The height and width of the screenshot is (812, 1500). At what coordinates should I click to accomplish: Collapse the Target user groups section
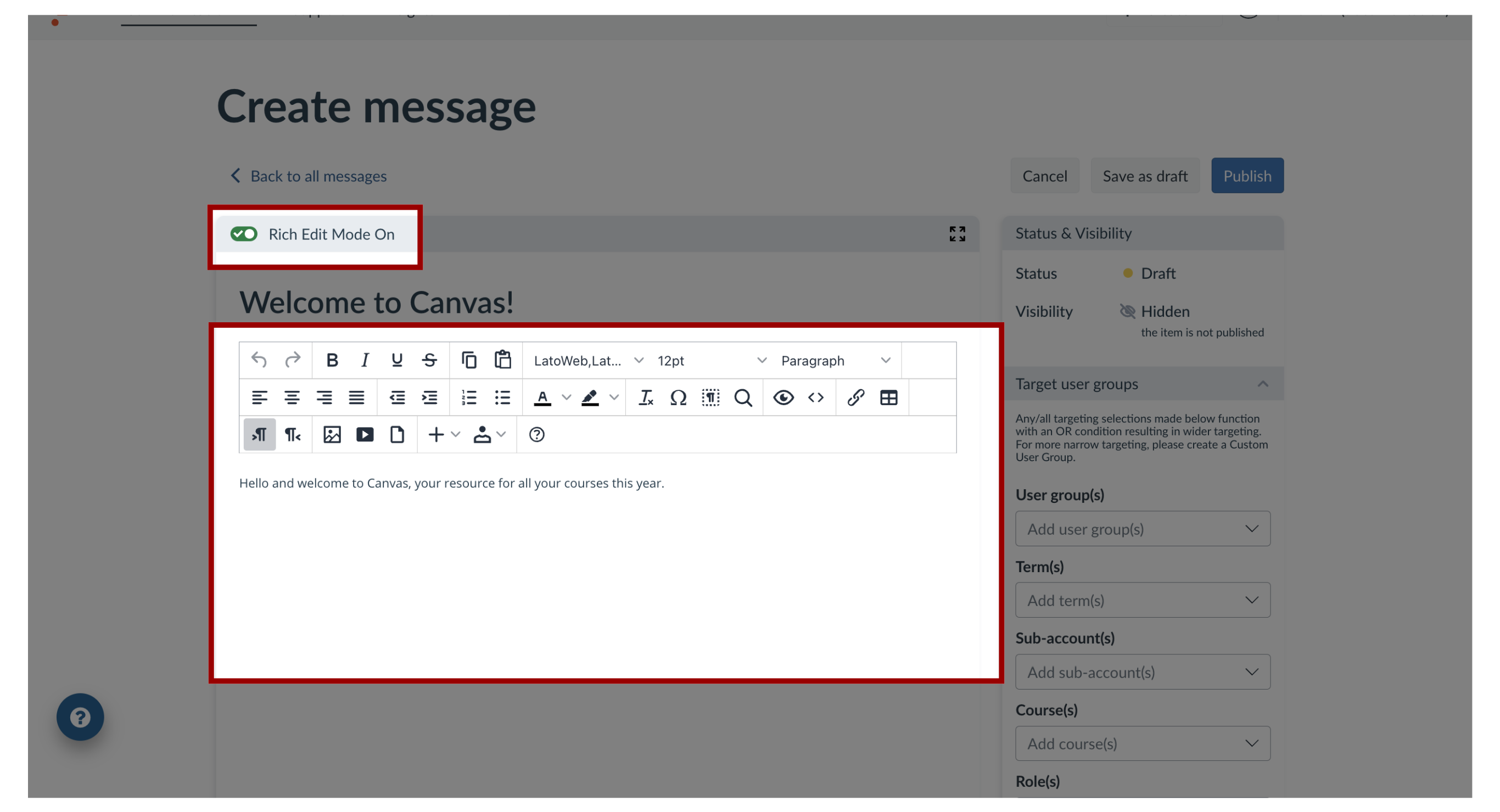coord(1262,384)
